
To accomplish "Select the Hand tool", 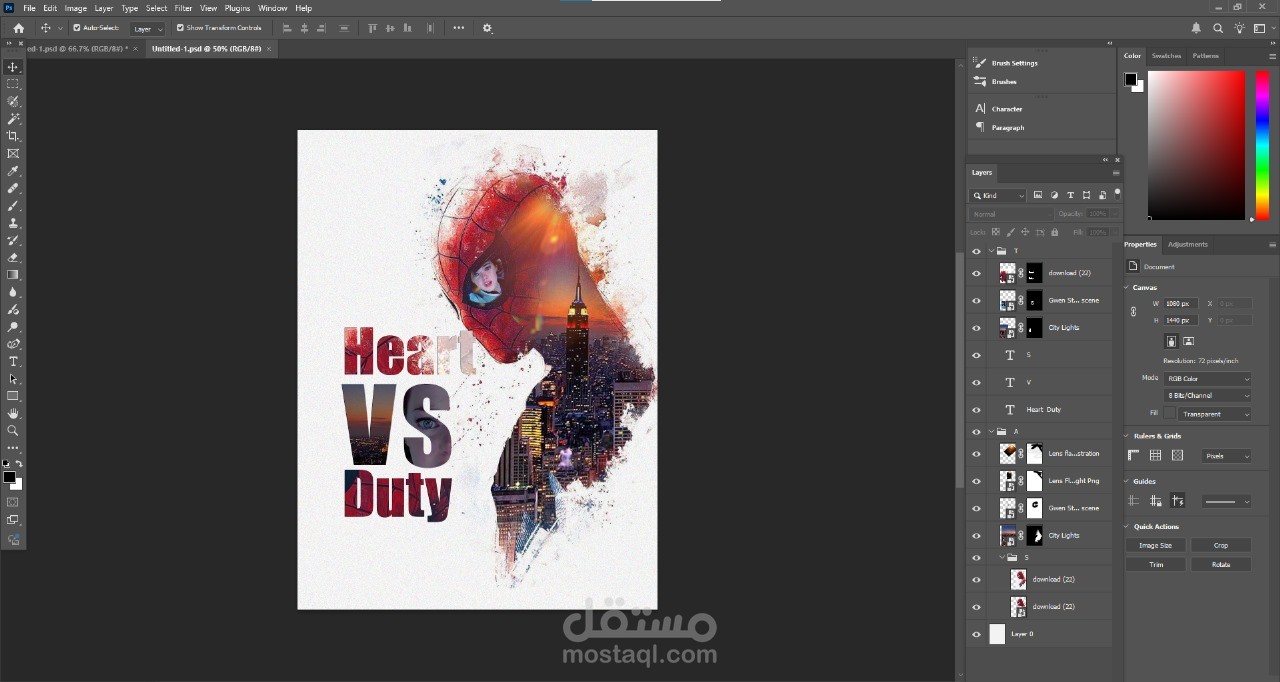I will point(13,413).
